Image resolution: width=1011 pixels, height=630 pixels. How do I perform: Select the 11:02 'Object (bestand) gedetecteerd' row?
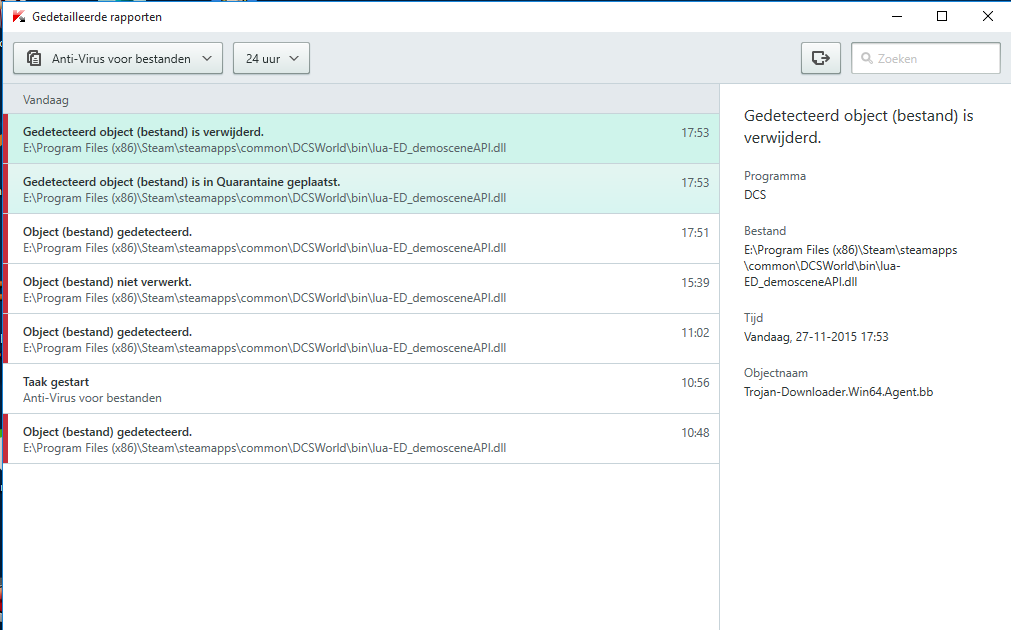coord(361,339)
